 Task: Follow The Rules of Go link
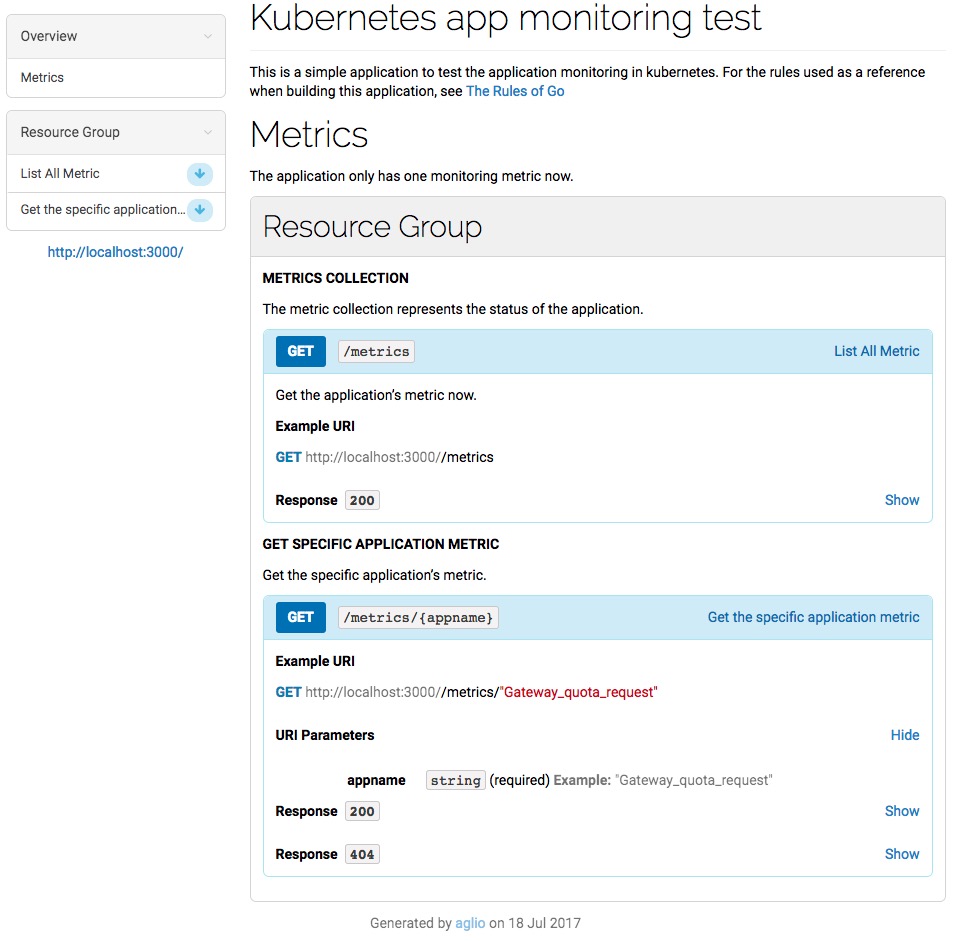[x=515, y=91]
